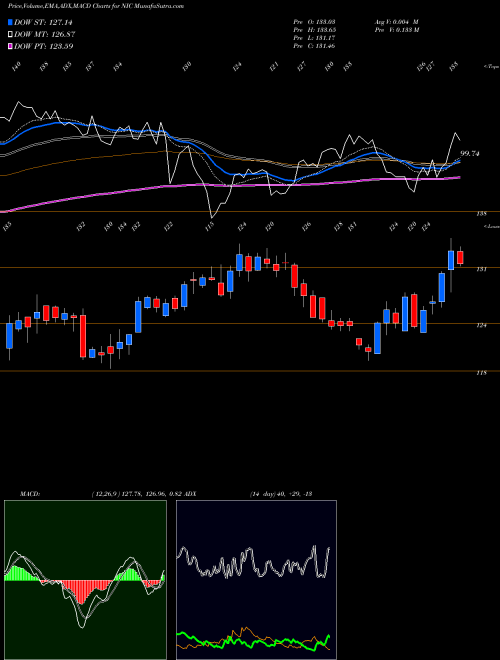
Task: Click the 131 price axis label
Action: click(481, 269)
